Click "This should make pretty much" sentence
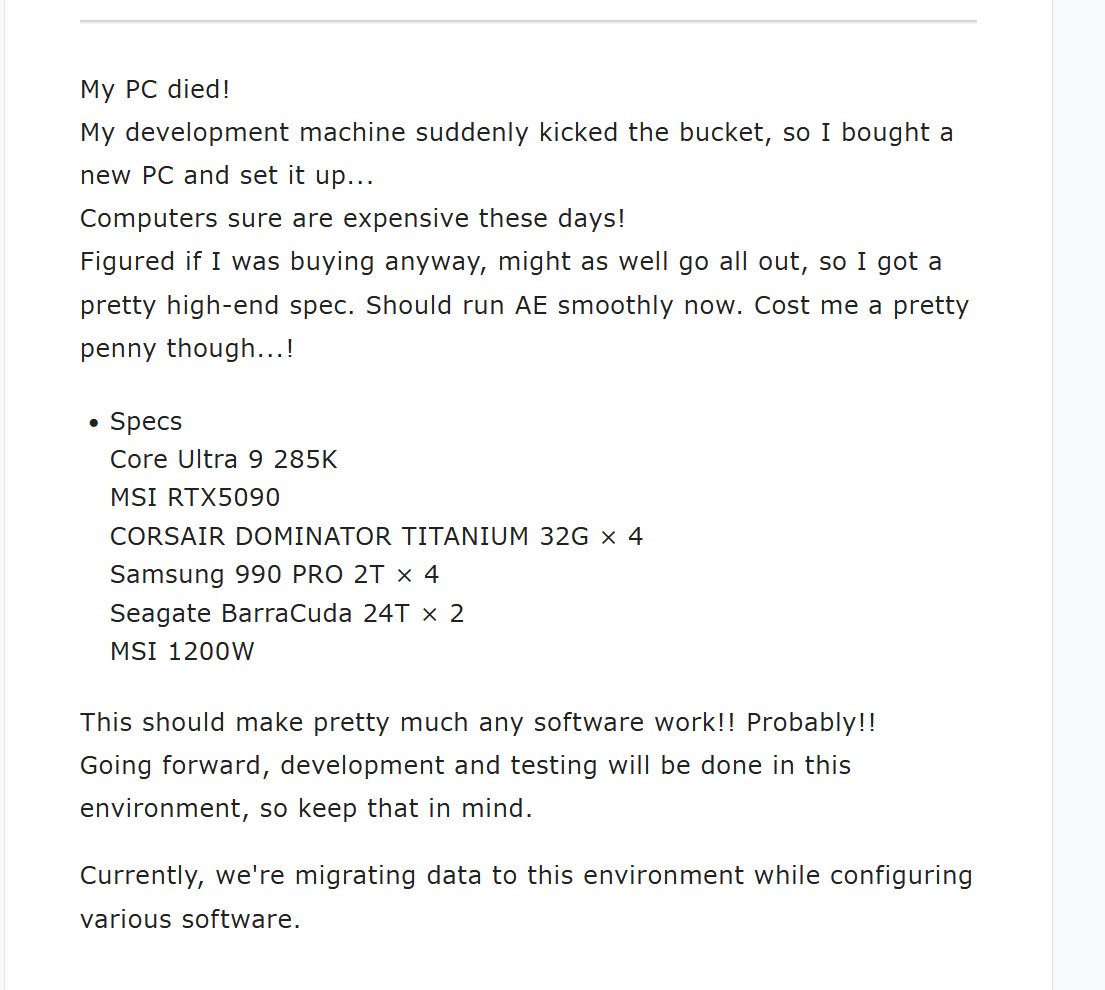The image size is (1105, 990). click(300, 722)
